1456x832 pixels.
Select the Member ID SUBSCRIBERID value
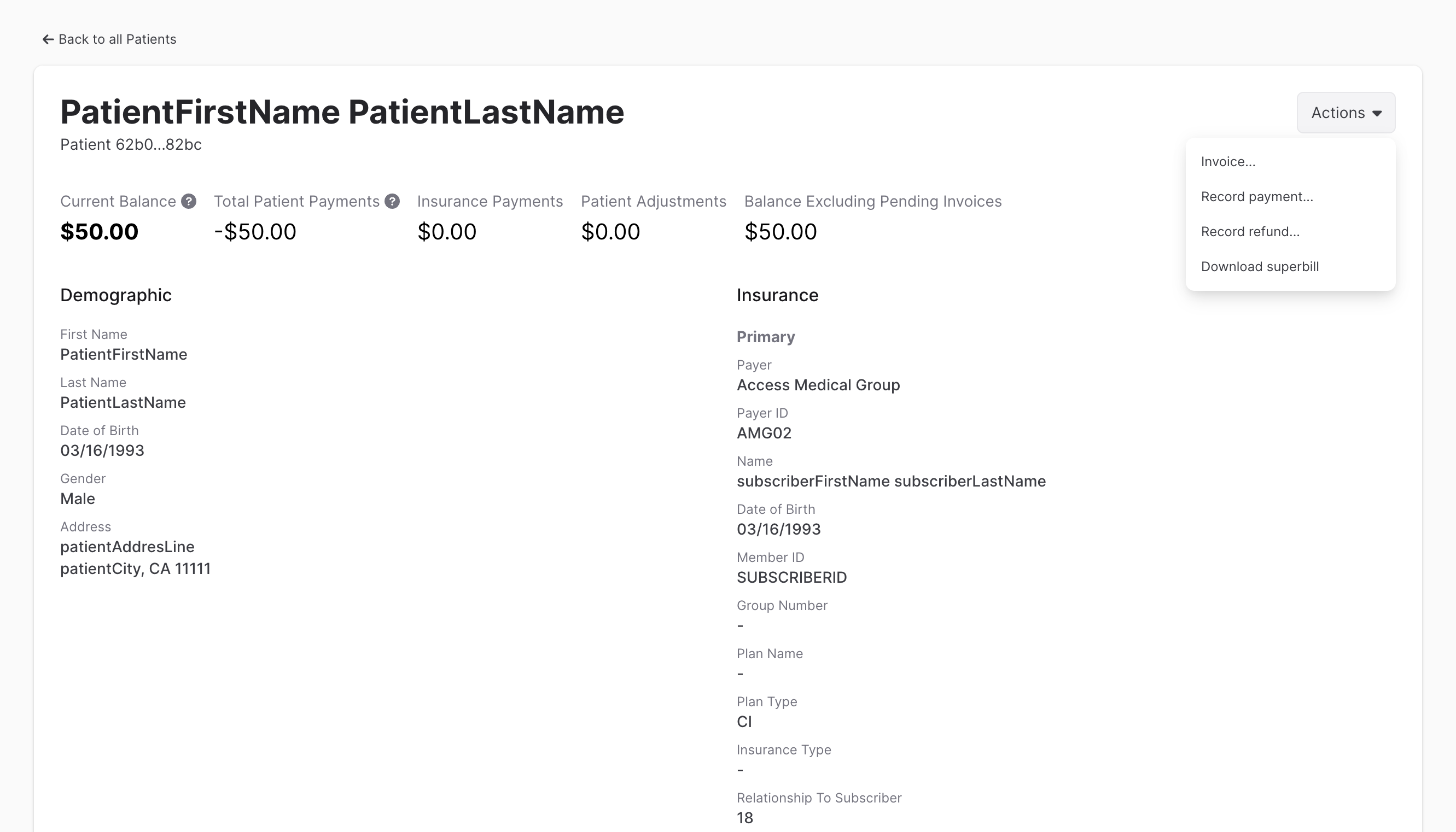pos(792,577)
